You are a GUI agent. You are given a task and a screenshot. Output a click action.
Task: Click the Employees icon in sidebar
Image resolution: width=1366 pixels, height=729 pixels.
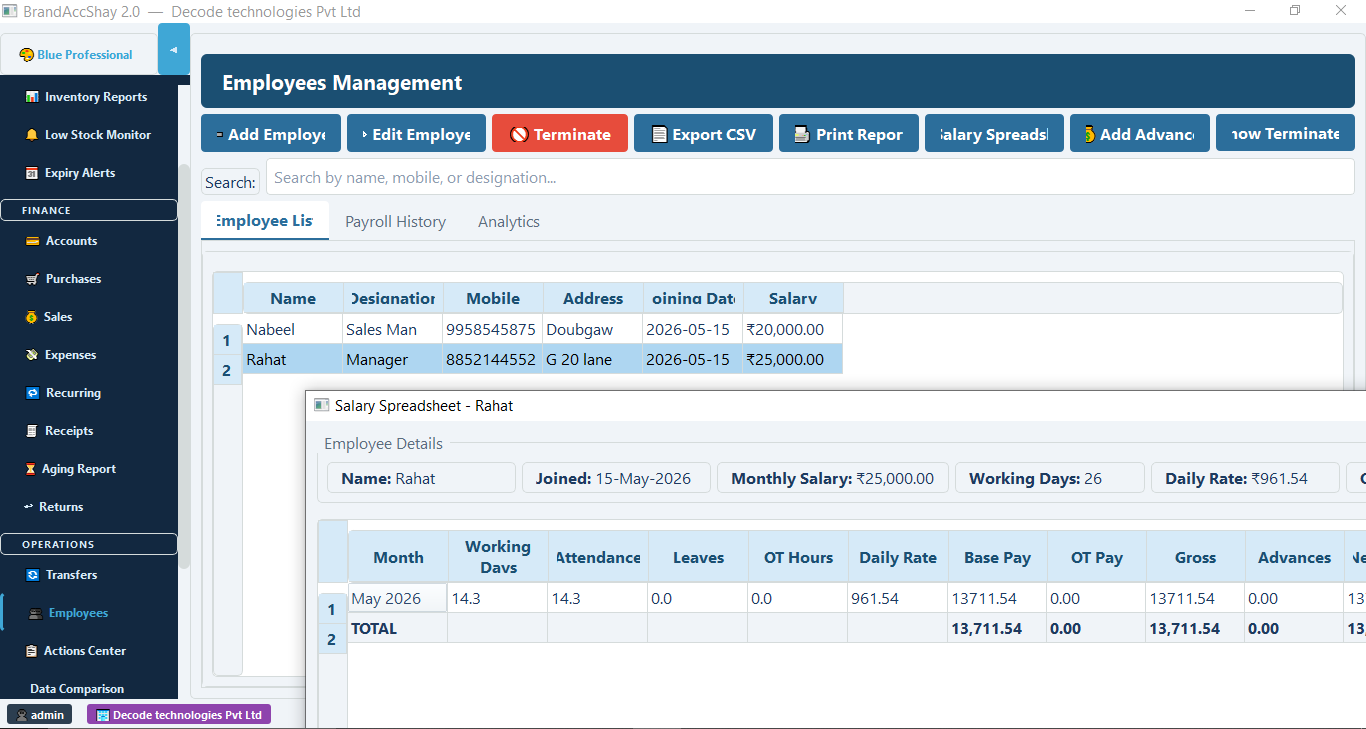click(36, 613)
